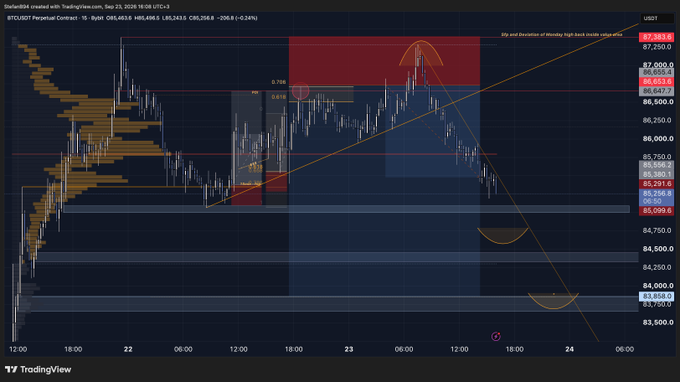
Task: Click the red 86,653.6 price label
Action: (657, 82)
